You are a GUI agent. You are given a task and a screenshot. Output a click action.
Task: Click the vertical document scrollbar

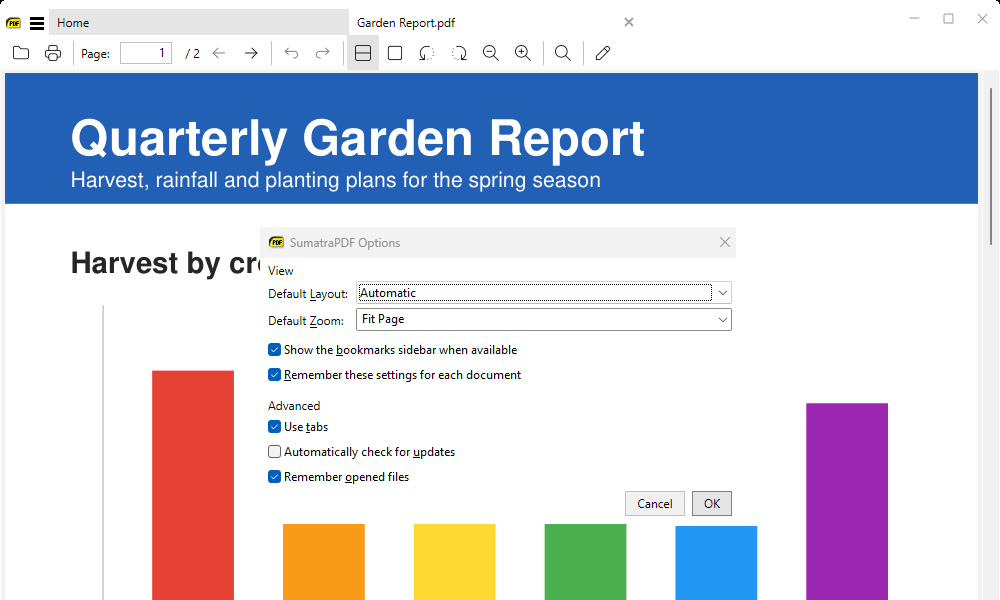(991, 166)
